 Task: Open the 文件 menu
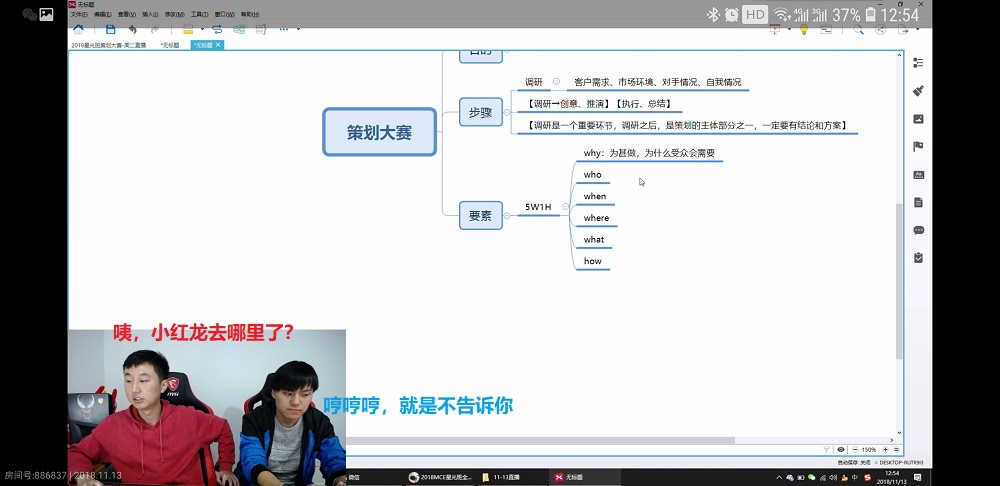pyautogui.click(x=79, y=14)
